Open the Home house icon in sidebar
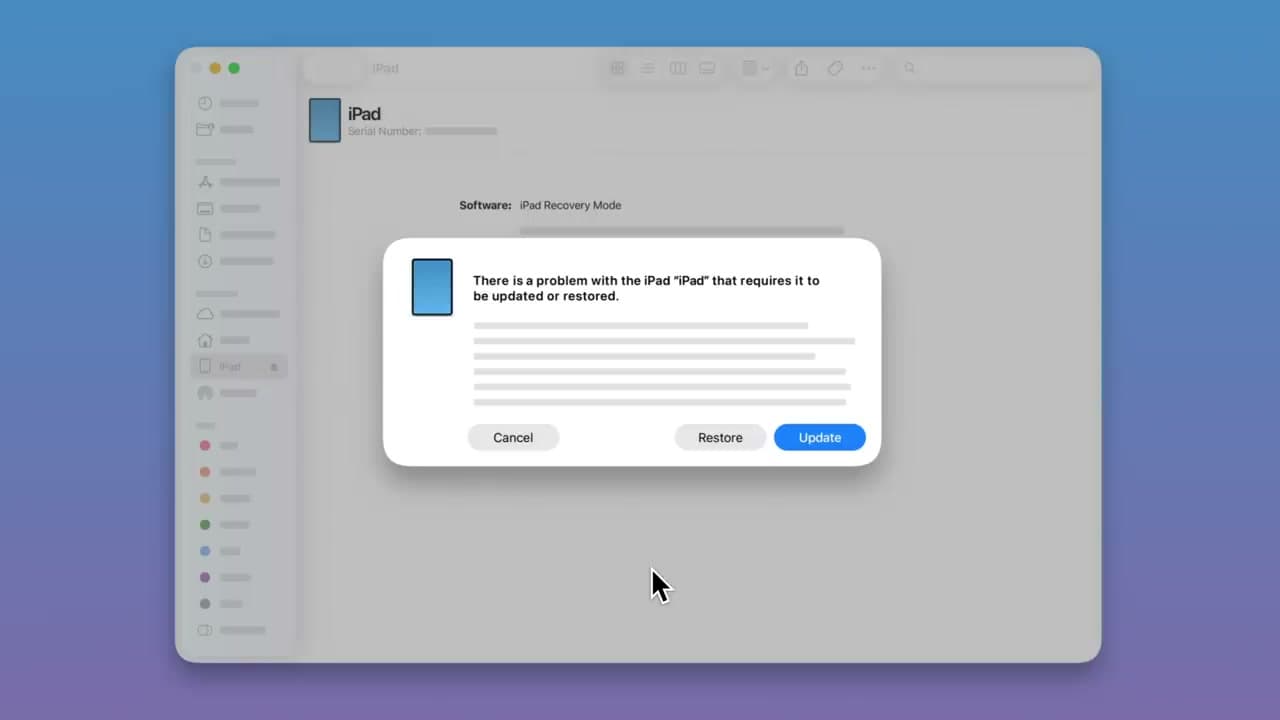1280x720 pixels. (205, 340)
